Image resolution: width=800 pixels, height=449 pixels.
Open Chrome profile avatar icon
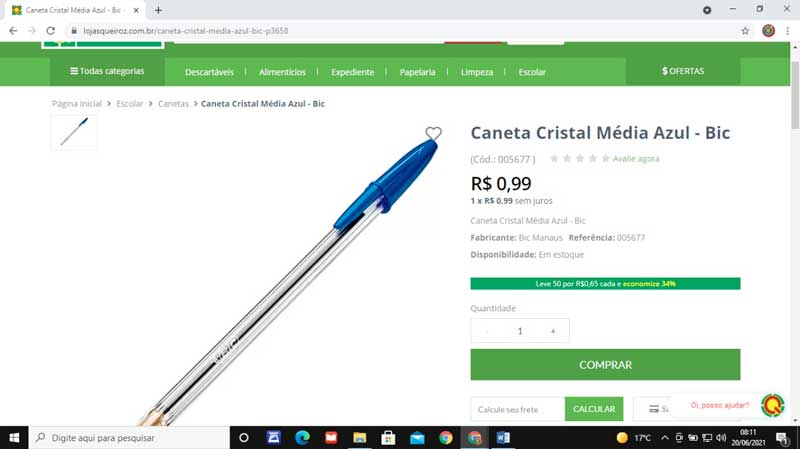click(768, 31)
